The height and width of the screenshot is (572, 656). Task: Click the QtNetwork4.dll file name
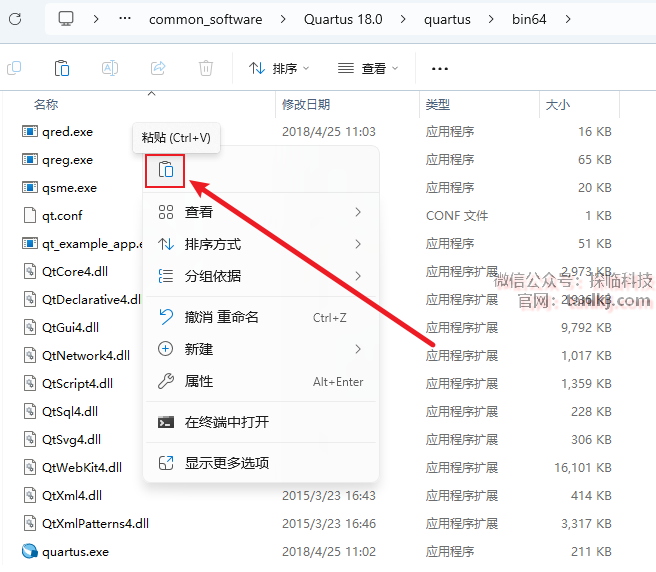86,355
